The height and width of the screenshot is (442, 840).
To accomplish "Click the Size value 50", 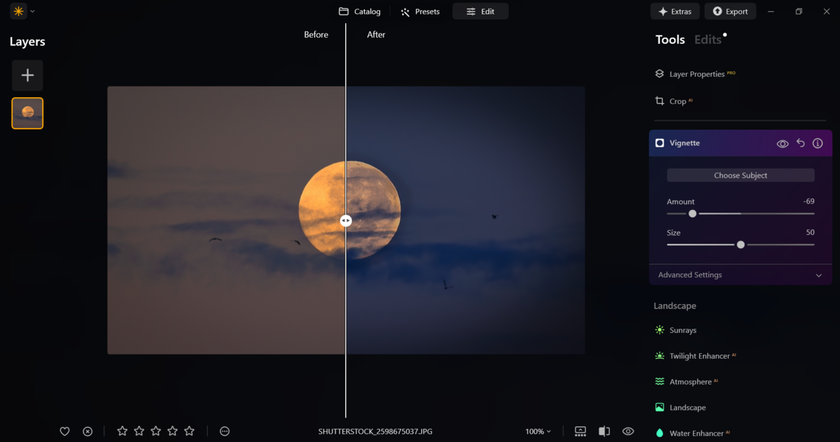I will (x=810, y=233).
